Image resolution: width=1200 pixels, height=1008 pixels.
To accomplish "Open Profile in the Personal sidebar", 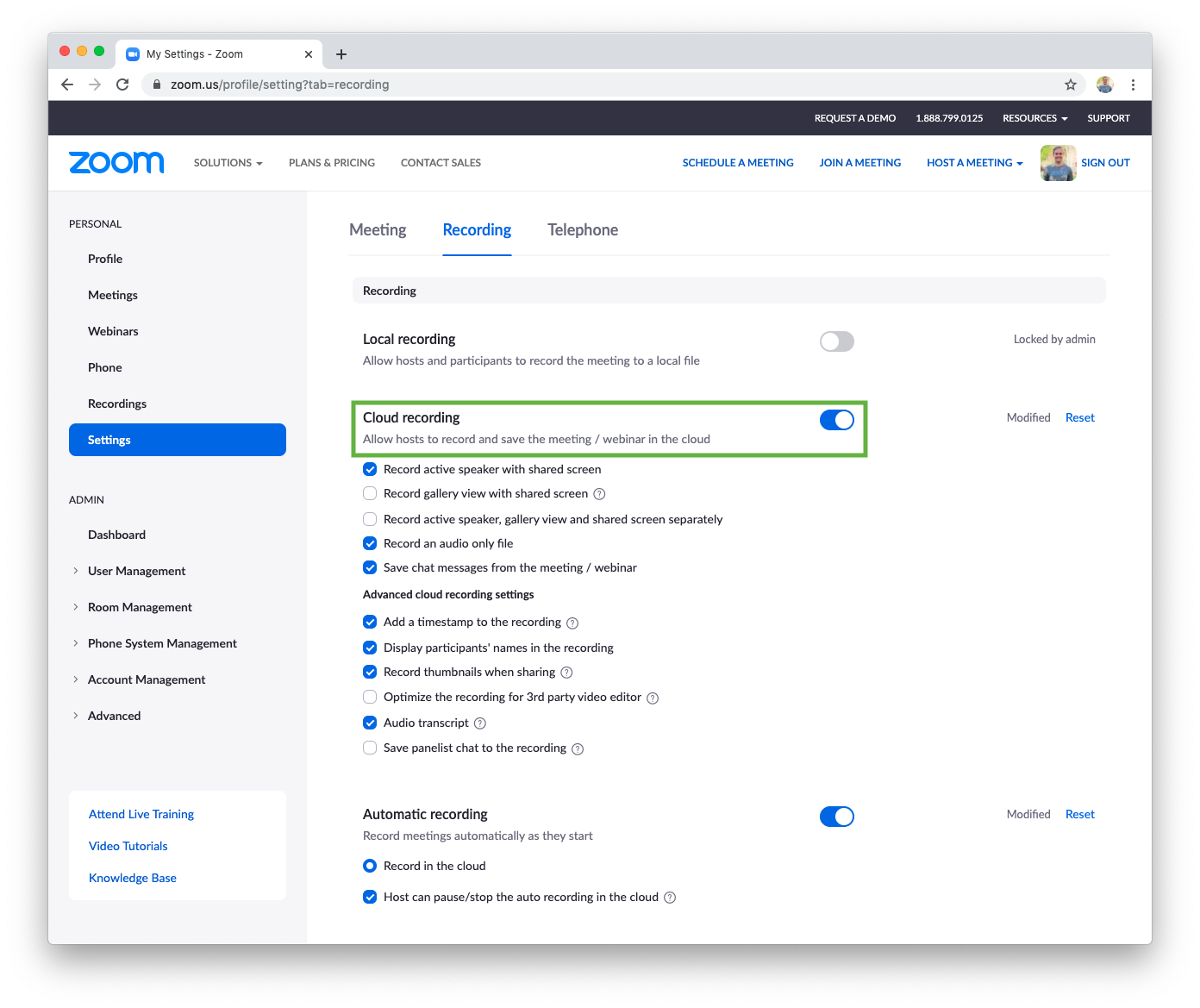I will [x=105, y=259].
